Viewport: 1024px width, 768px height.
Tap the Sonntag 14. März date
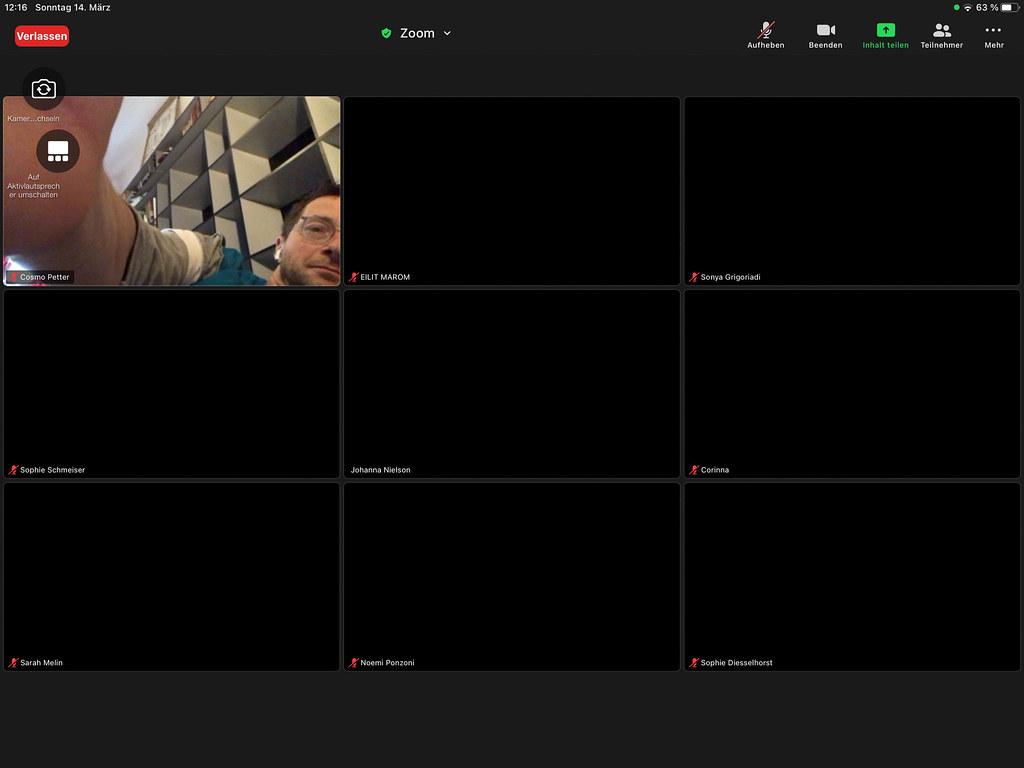coord(72,8)
